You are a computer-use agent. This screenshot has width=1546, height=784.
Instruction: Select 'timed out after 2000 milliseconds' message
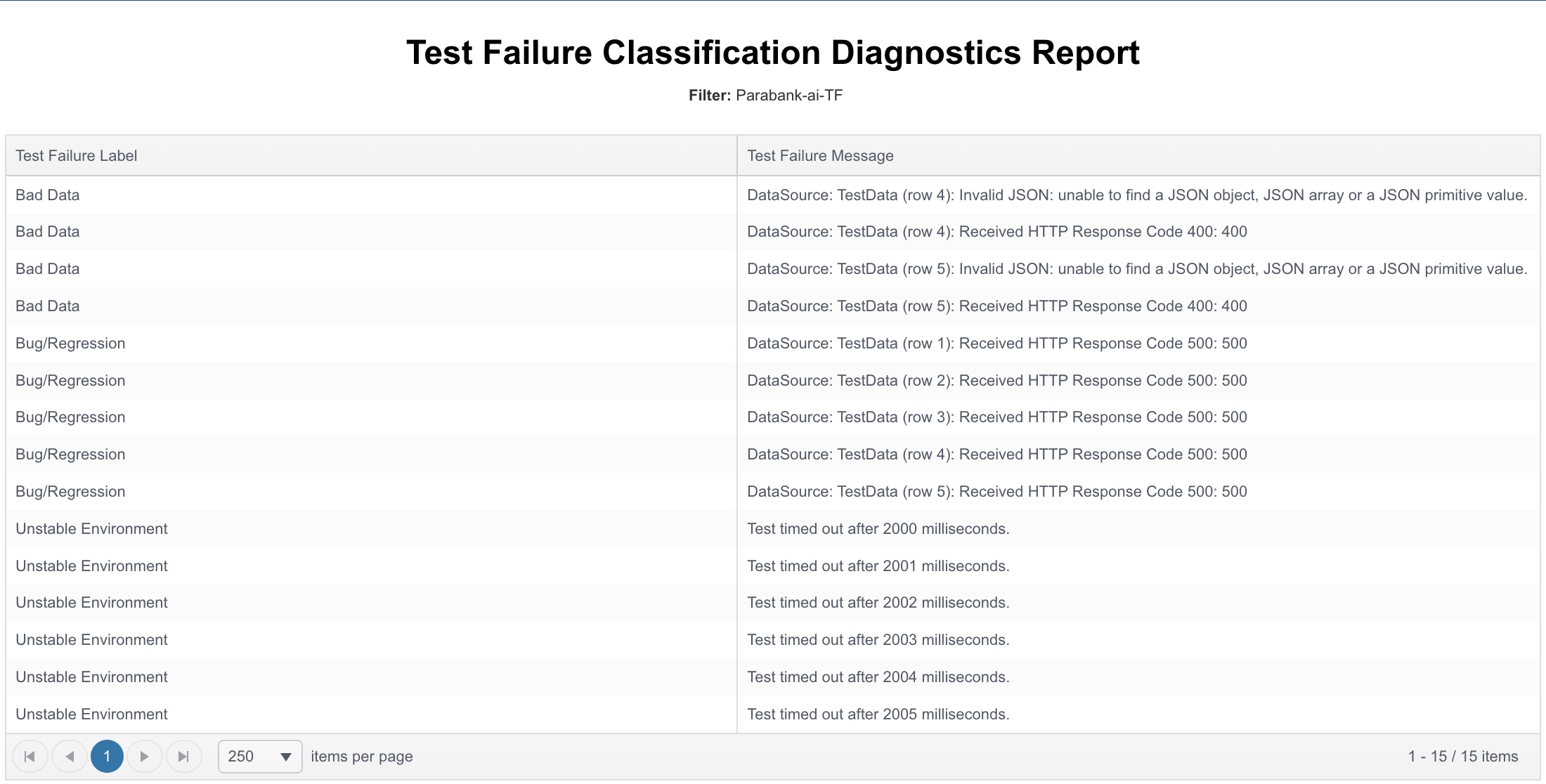[878, 529]
